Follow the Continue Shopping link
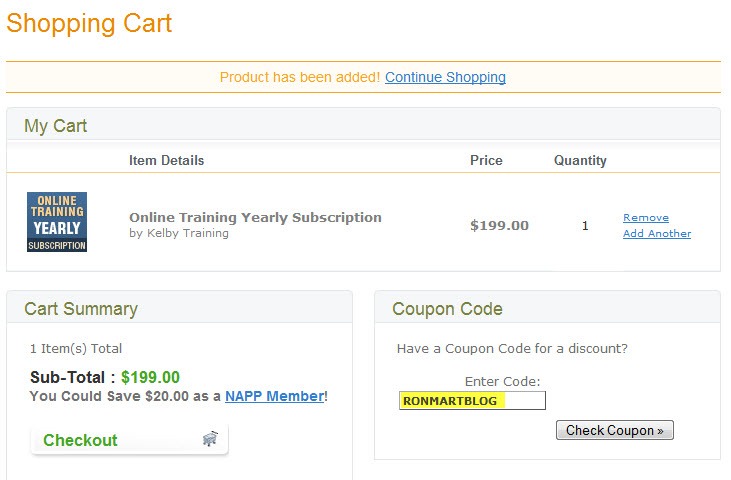 click(445, 77)
